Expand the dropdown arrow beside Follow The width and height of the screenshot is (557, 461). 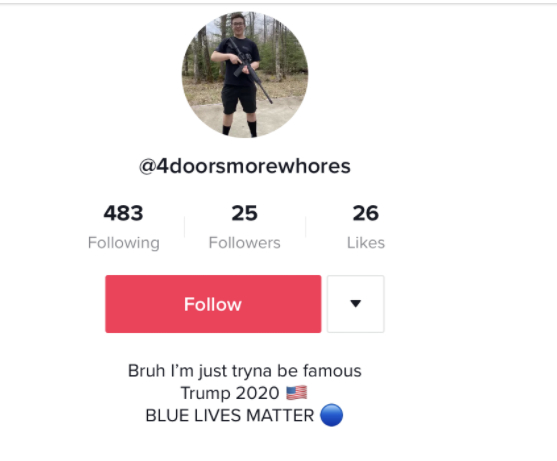tap(356, 304)
